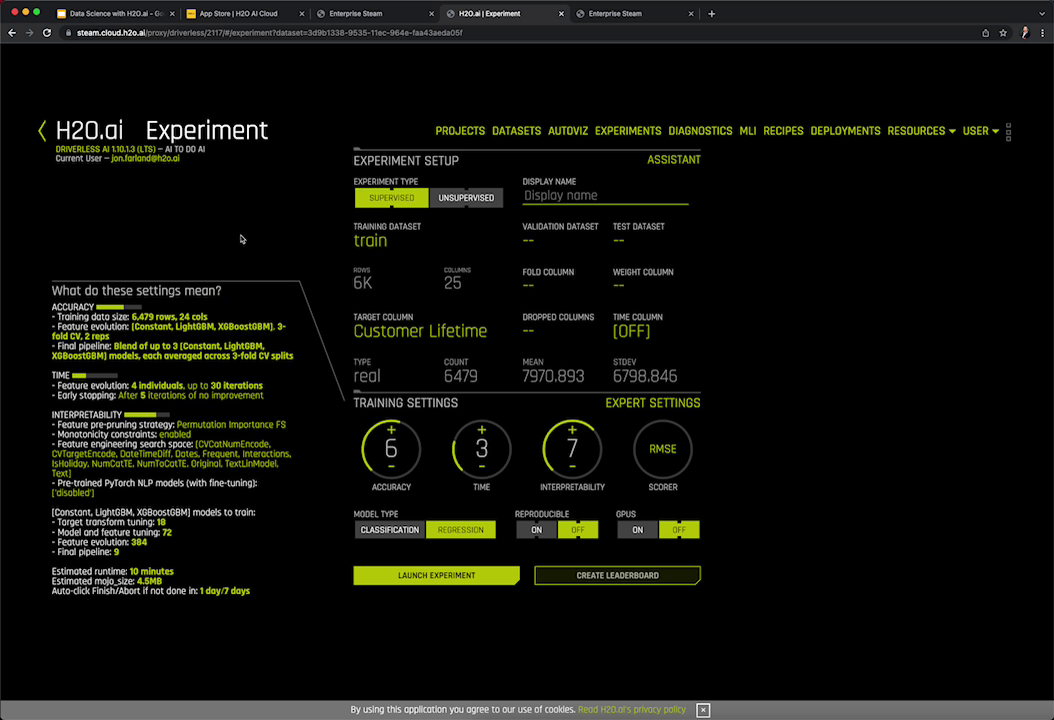Screen dimensions: 1054x720
Task: Open a new browser tab
Action: pos(712,14)
